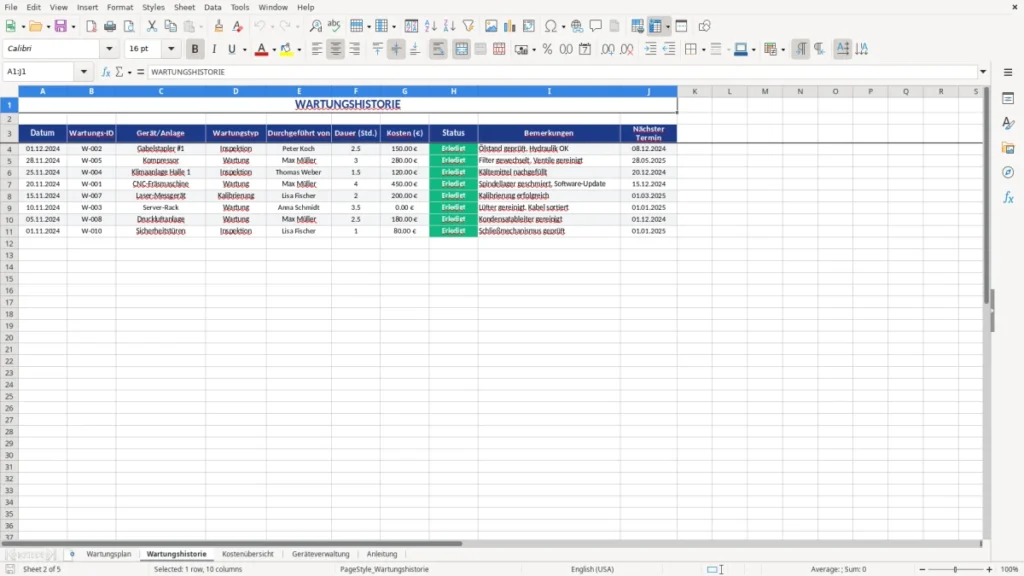Click the Insert Hyperlink globe icon
The image size is (1024, 576).
[x=577, y=26]
